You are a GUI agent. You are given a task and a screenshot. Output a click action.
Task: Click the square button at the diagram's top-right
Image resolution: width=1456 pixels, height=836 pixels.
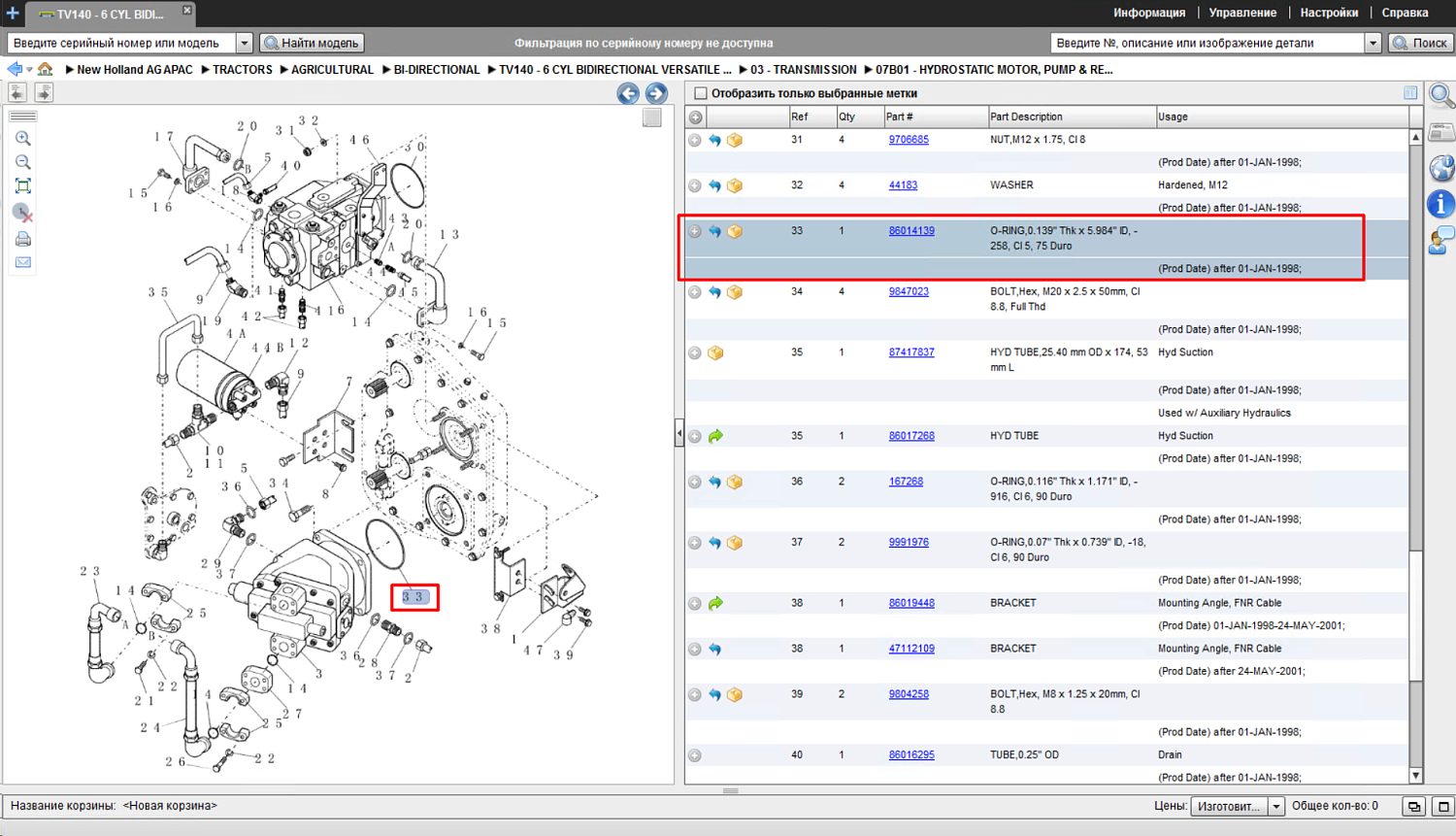652,117
